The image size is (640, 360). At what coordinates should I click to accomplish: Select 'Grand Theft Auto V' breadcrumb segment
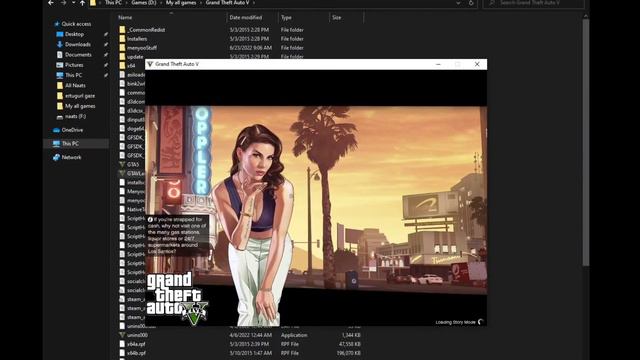(x=227, y=2)
